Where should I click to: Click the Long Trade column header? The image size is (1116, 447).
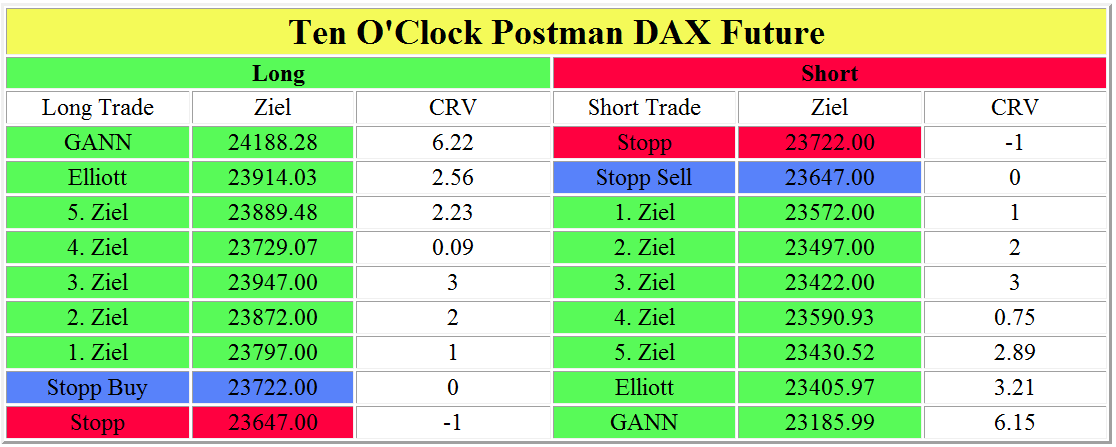(98, 108)
